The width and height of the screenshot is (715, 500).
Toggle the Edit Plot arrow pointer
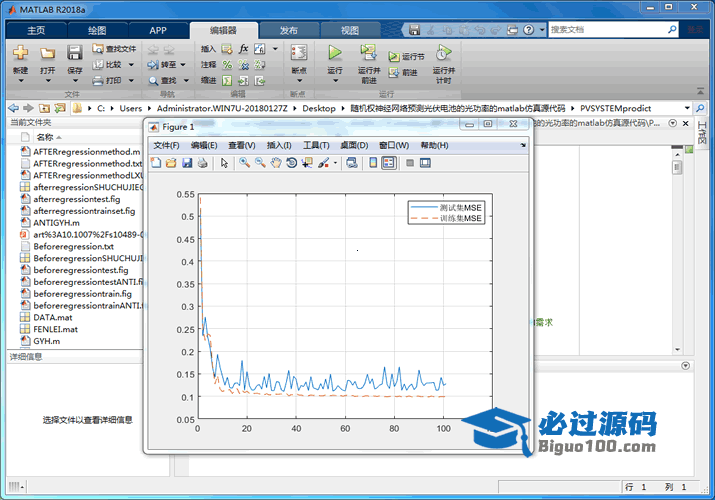pyautogui.click(x=224, y=163)
